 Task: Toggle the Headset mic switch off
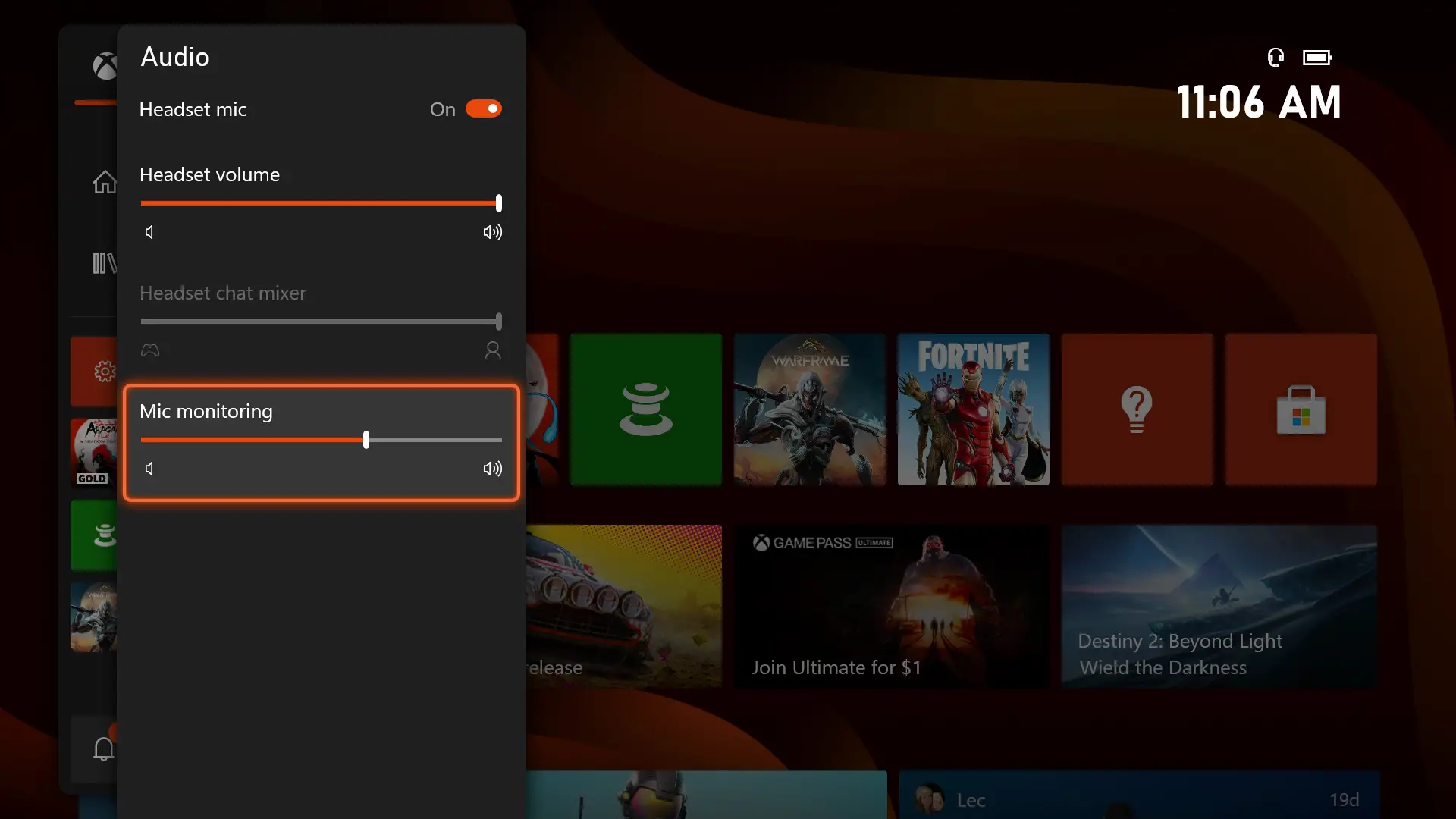coord(483,108)
